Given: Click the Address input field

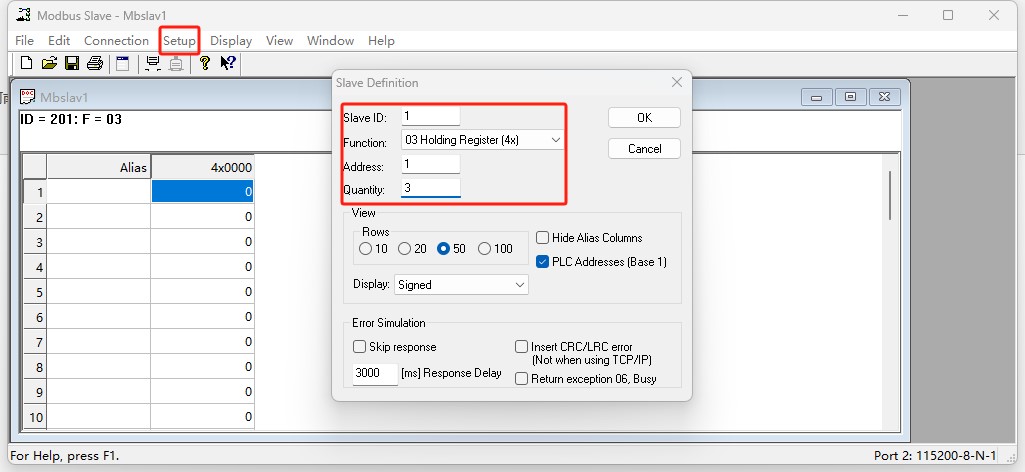Looking at the screenshot, I should coord(431,164).
